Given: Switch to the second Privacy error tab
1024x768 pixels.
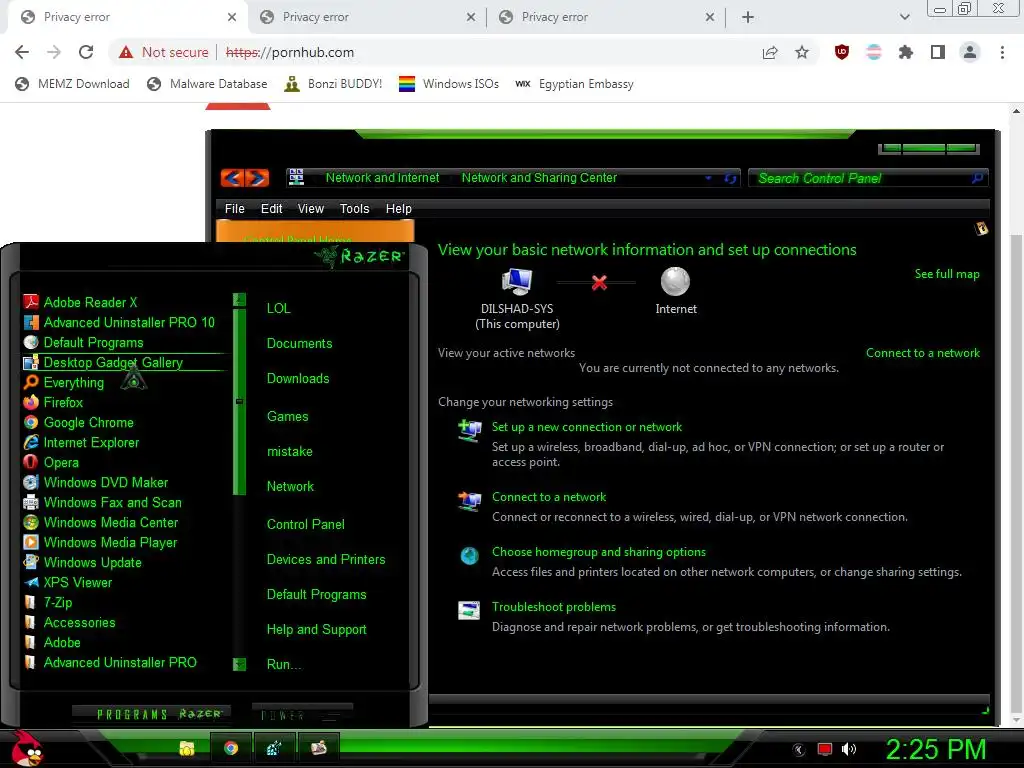Looking at the screenshot, I should tap(366, 17).
